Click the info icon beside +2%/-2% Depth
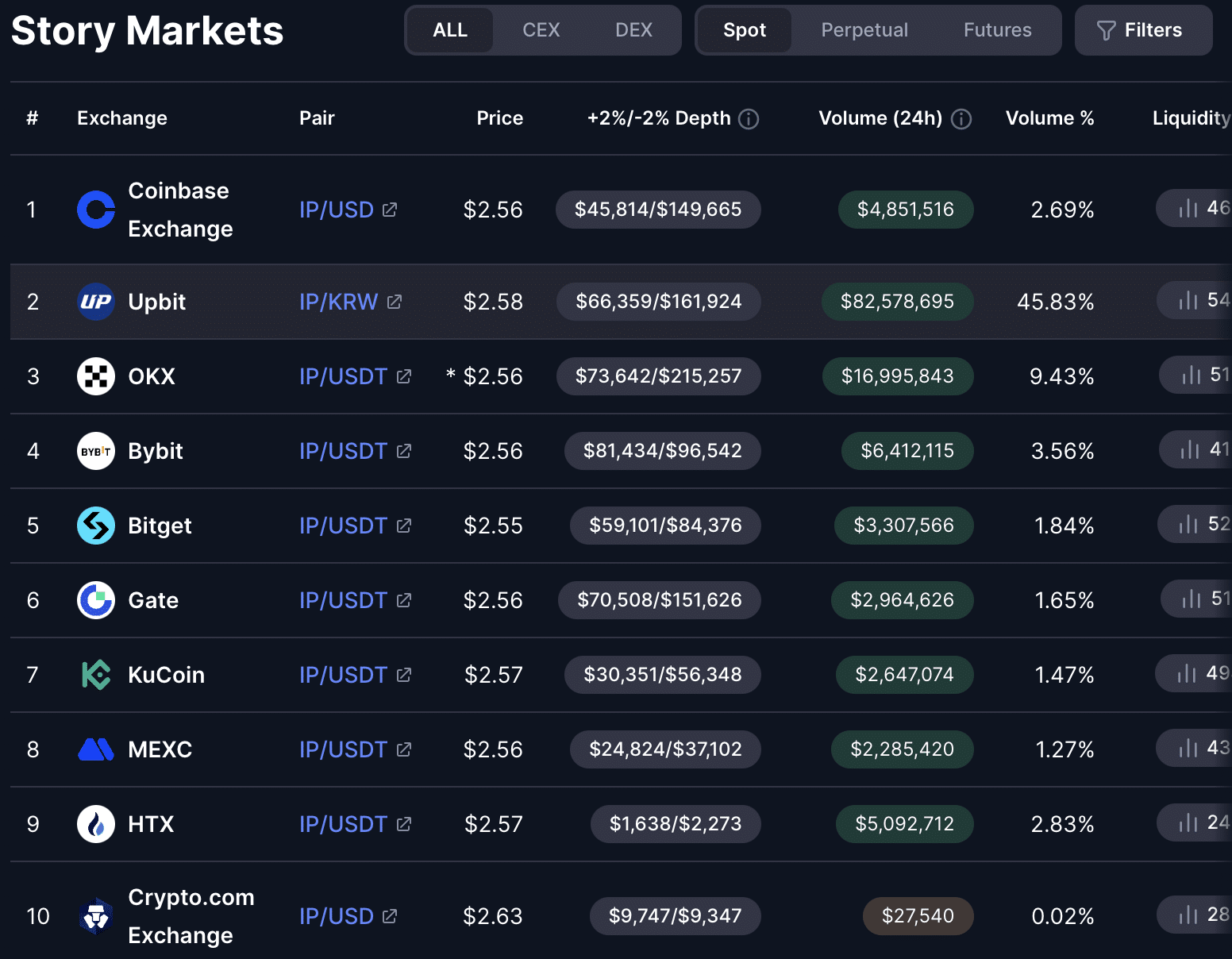The height and width of the screenshot is (959, 1232). point(749,119)
